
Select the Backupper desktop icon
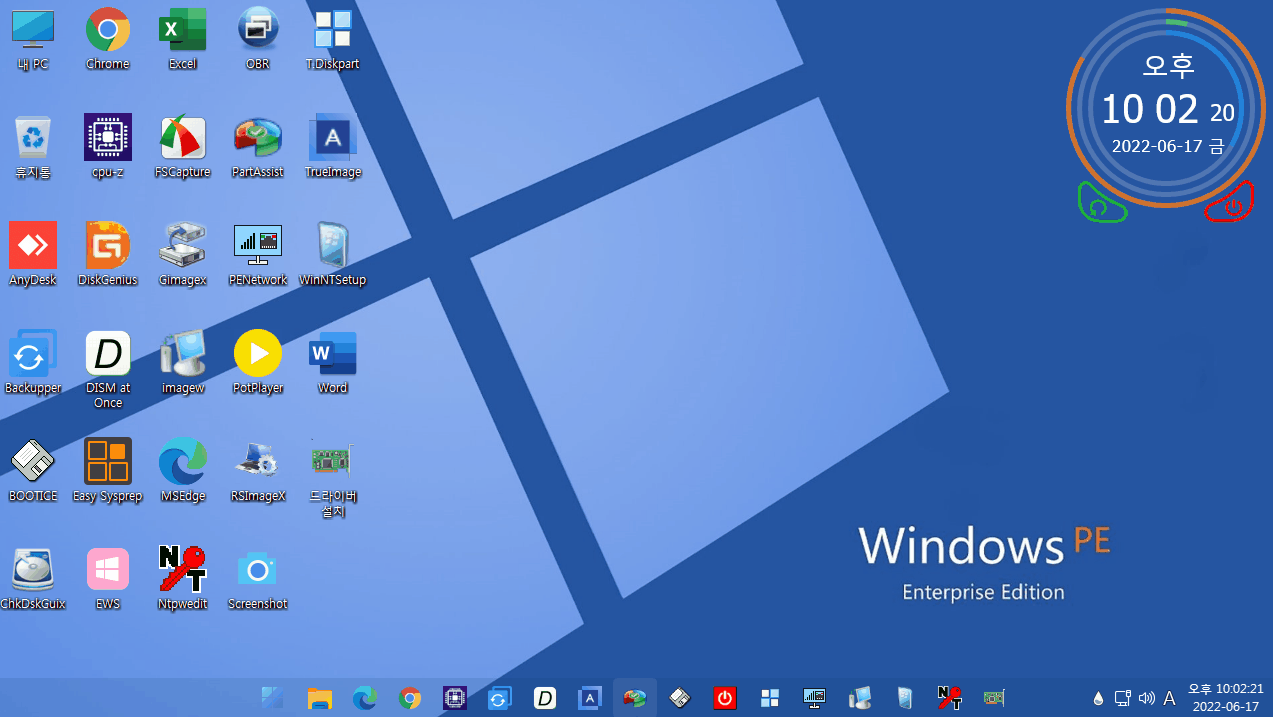click(x=33, y=362)
